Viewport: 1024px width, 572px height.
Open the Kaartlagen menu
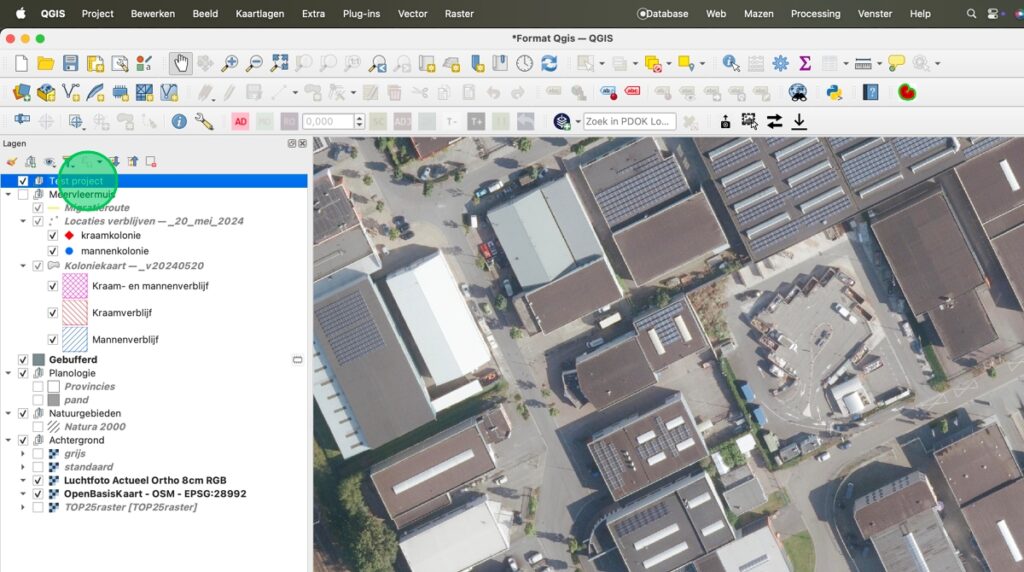259,14
